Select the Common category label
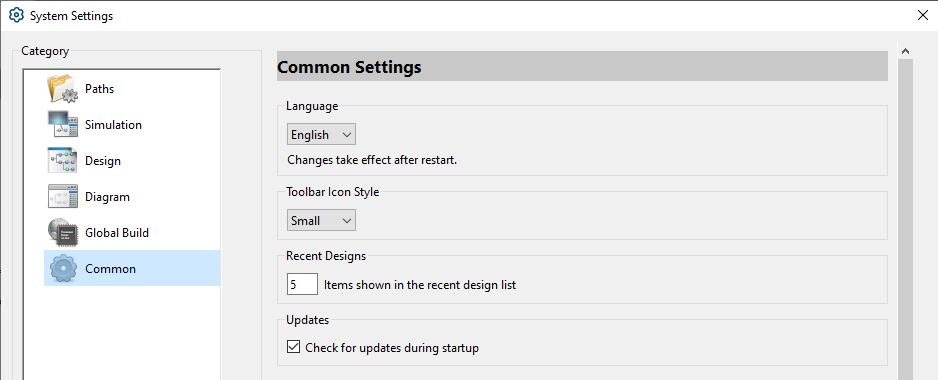This screenshot has width=938, height=380. tap(110, 268)
